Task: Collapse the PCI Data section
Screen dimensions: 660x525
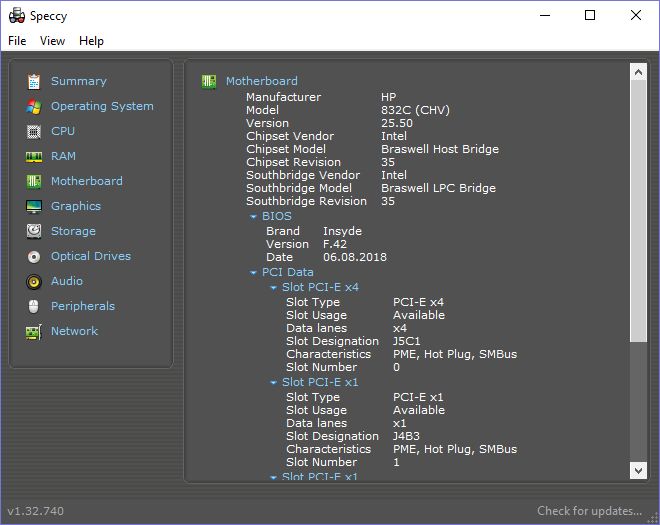Action: 253,273
